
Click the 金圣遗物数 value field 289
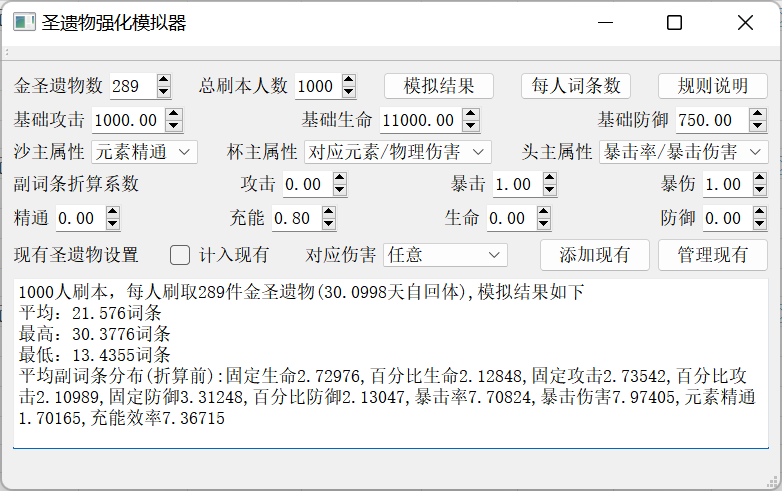click(133, 86)
